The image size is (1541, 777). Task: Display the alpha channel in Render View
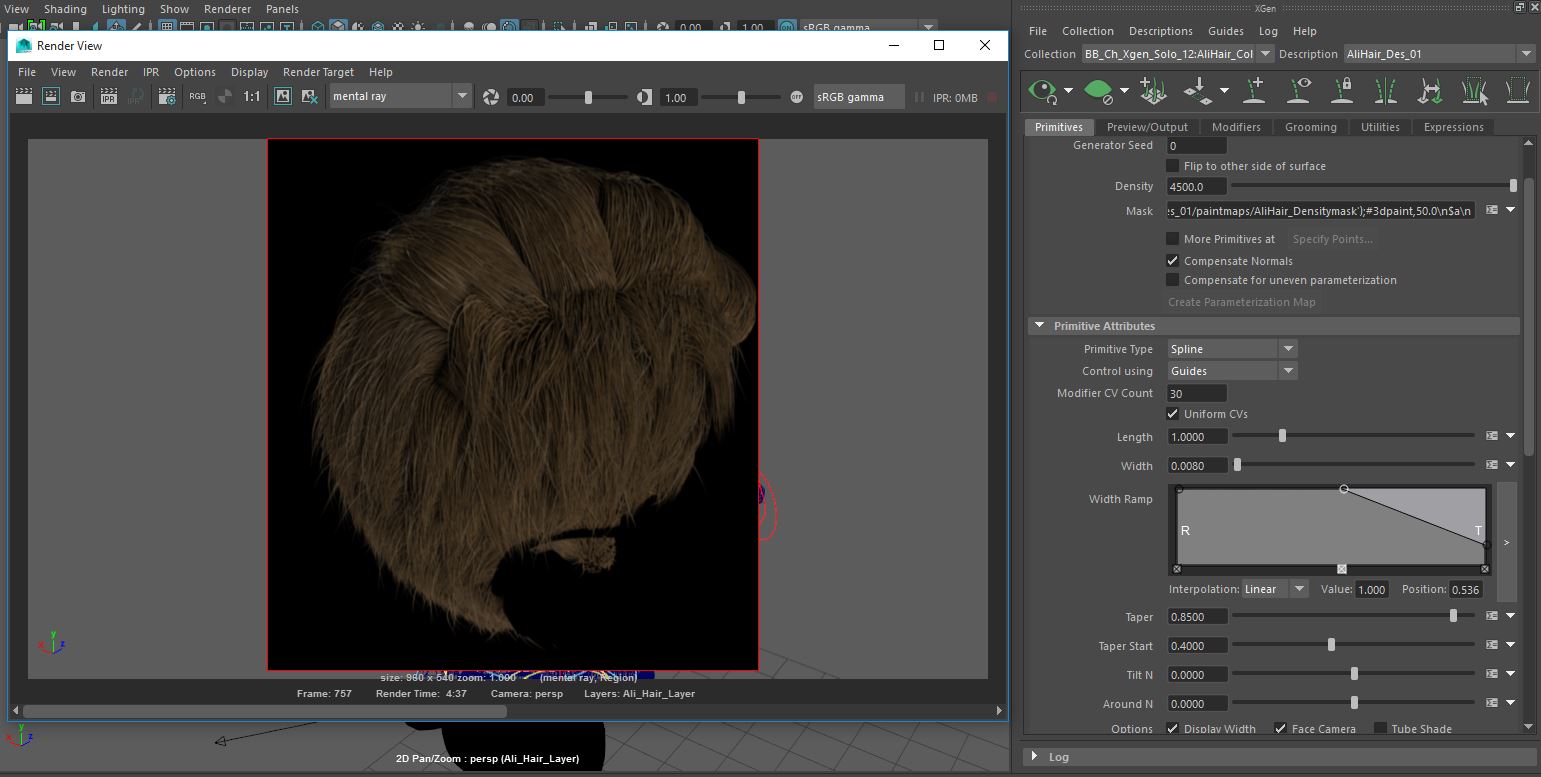click(x=225, y=96)
